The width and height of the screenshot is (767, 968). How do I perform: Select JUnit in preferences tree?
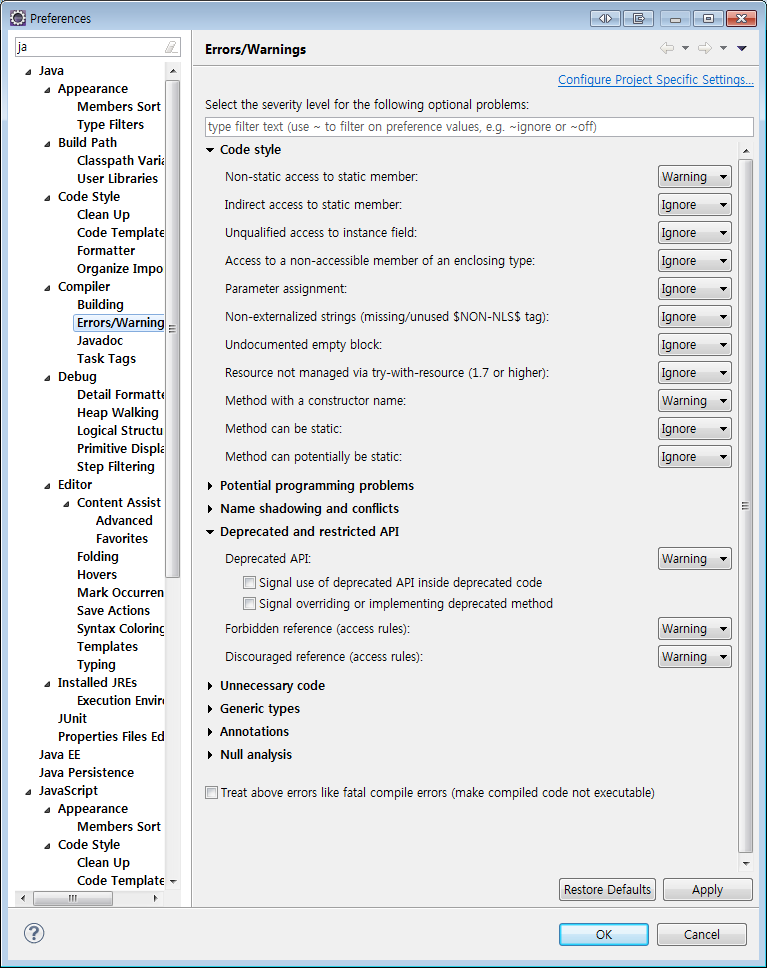tap(72, 719)
